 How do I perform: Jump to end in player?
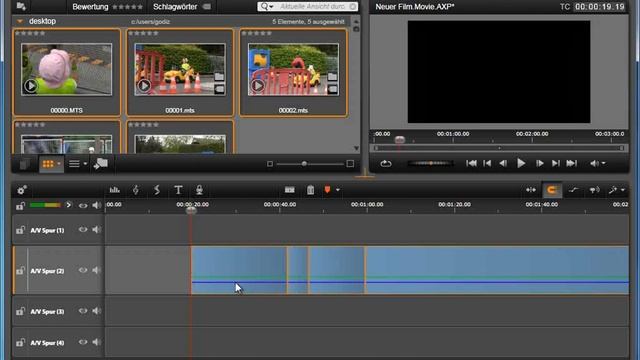(571, 163)
